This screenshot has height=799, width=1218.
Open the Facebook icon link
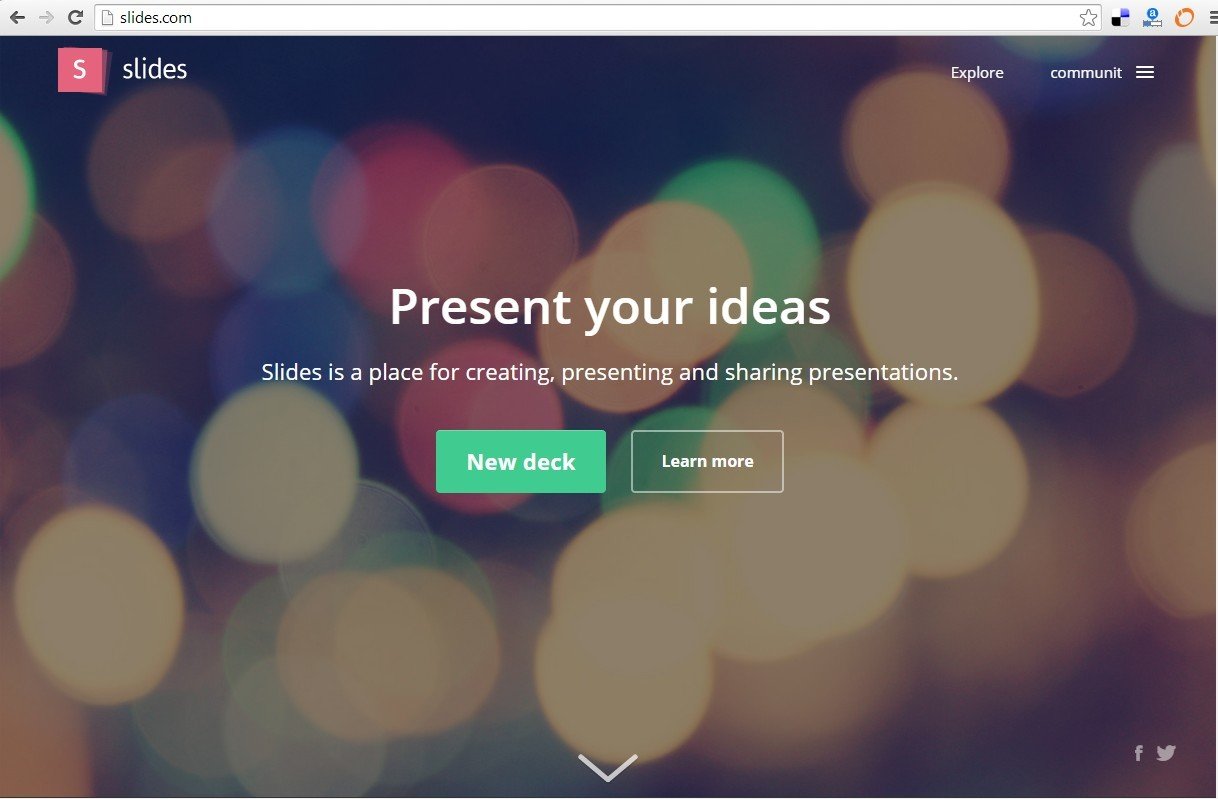(1139, 753)
